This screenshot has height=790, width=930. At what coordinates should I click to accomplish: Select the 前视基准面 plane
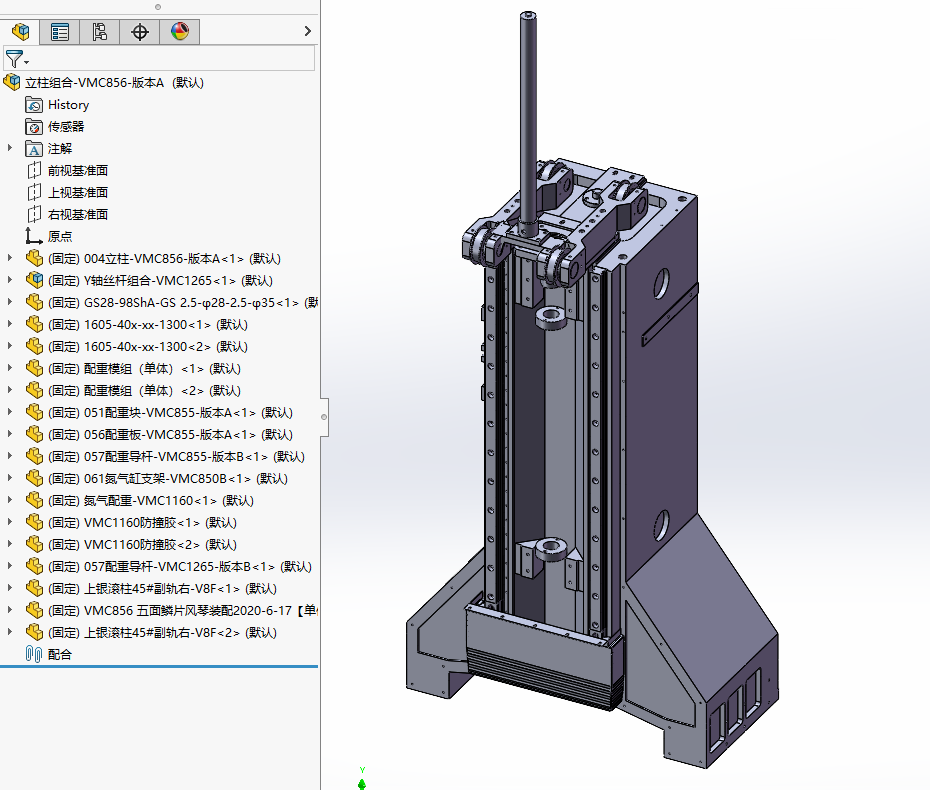pyautogui.click(x=78, y=171)
